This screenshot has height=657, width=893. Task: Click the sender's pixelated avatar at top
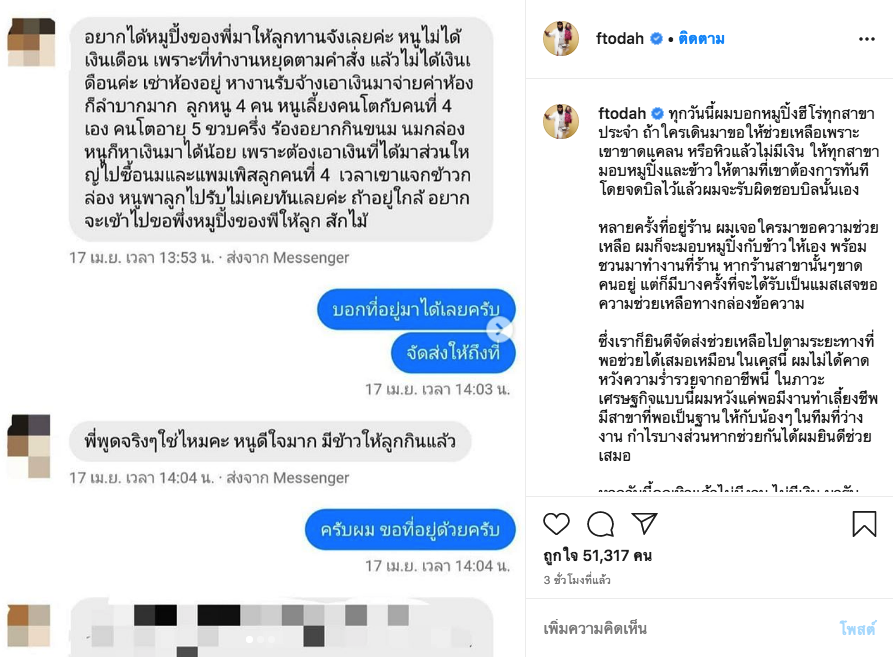click(x=31, y=42)
